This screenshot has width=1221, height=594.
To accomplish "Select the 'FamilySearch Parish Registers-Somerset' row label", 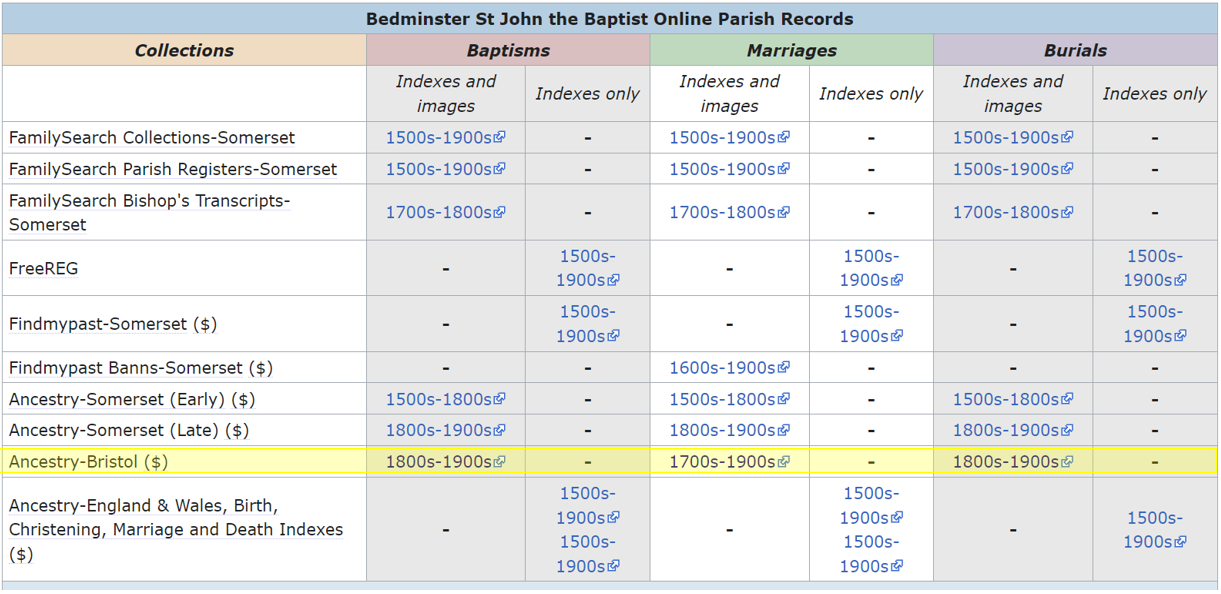I will (173, 169).
